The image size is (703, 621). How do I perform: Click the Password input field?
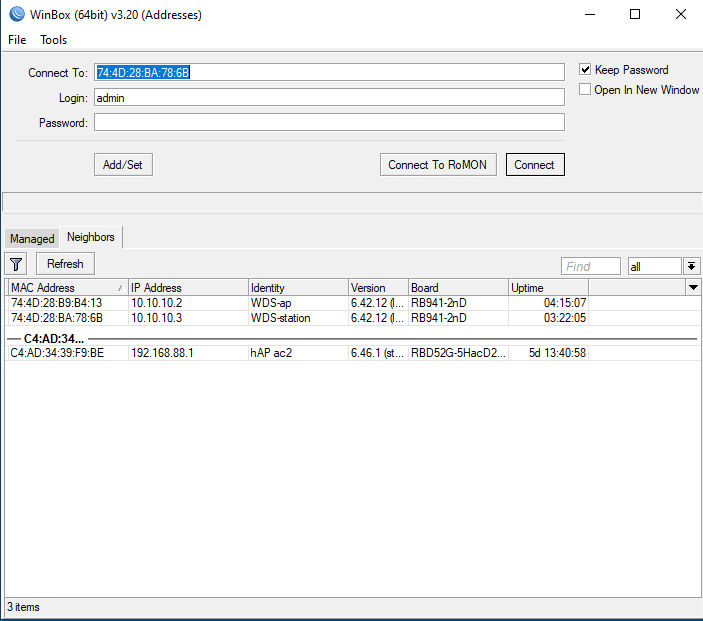tap(329, 122)
